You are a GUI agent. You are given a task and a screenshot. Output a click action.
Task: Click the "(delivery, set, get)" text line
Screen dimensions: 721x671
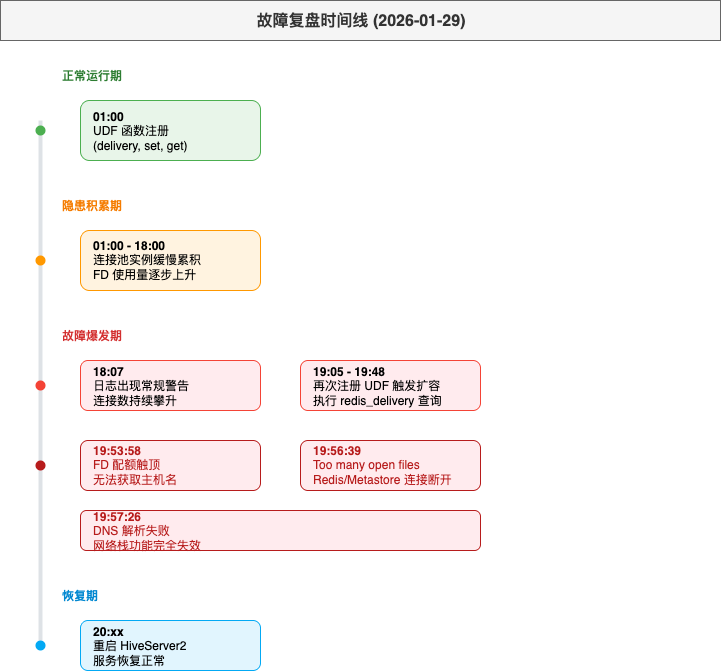click(x=140, y=146)
